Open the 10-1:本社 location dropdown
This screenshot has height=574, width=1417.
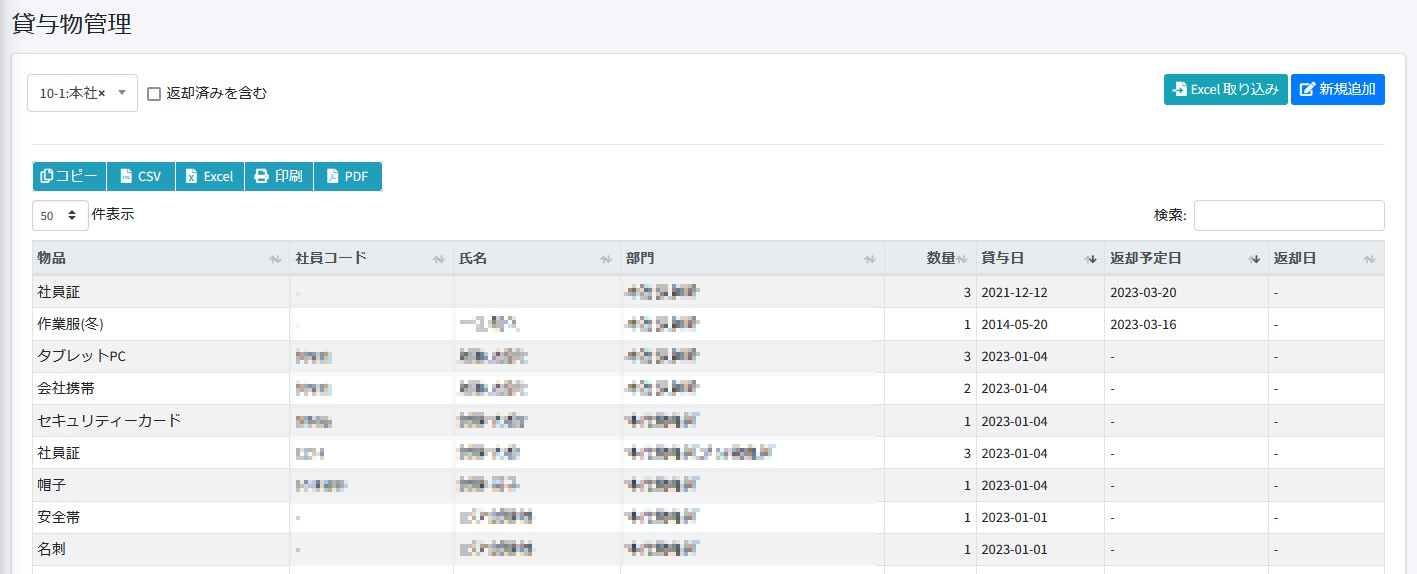pos(121,93)
